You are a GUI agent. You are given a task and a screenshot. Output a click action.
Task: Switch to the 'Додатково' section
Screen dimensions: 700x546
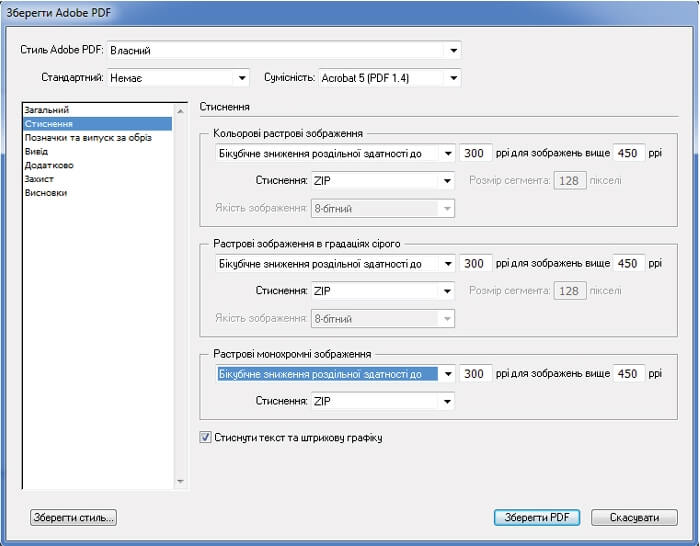48,165
